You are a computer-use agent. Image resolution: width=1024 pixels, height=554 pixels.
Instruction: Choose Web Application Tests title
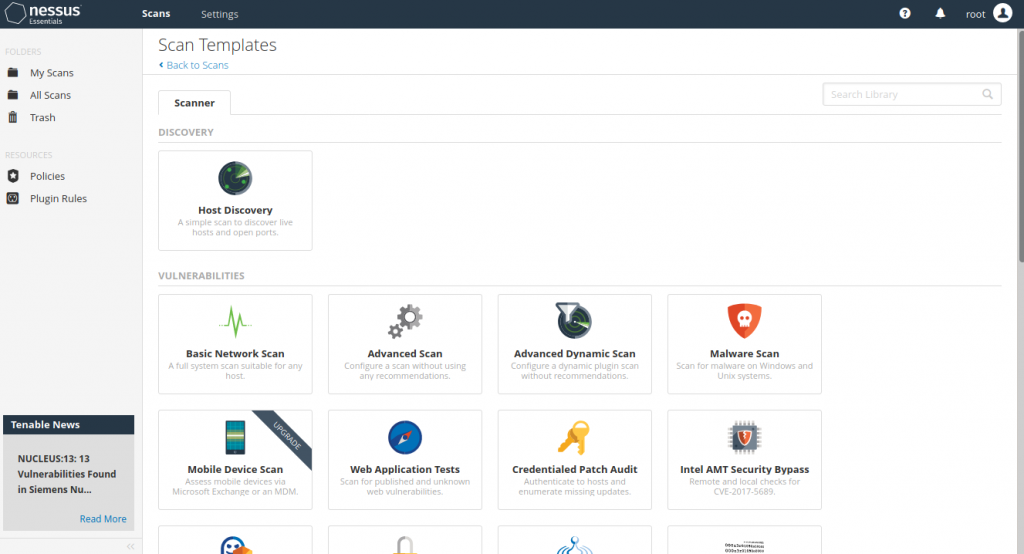(405, 469)
